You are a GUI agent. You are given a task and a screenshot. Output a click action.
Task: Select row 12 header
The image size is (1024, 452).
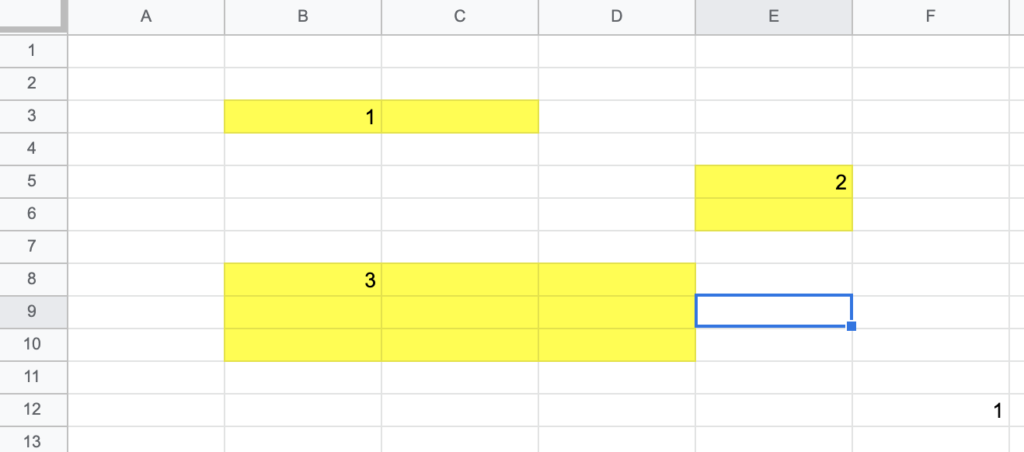pyautogui.click(x=33, y=410)
